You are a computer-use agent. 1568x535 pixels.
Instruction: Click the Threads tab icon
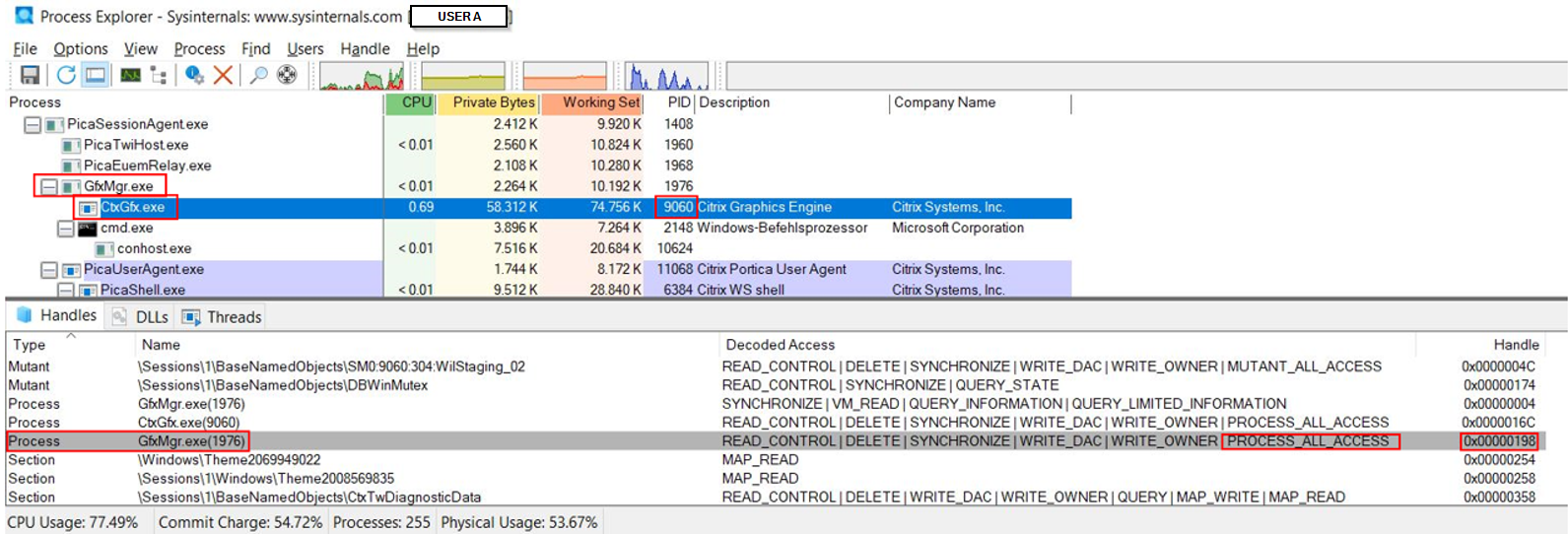point(191,316)
